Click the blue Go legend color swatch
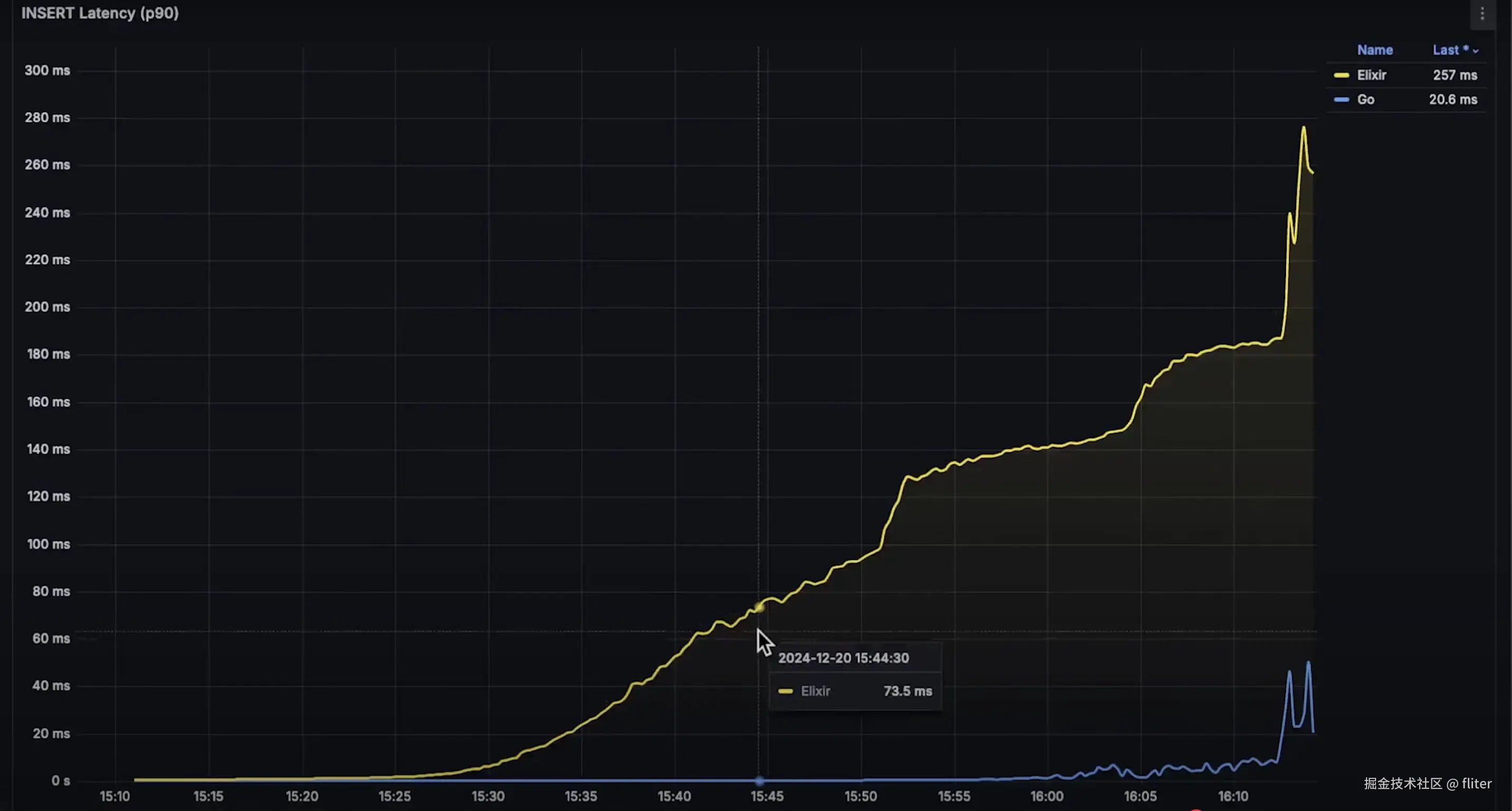This screenshot has height=811, width=1512. click(x=1341, y=100)
